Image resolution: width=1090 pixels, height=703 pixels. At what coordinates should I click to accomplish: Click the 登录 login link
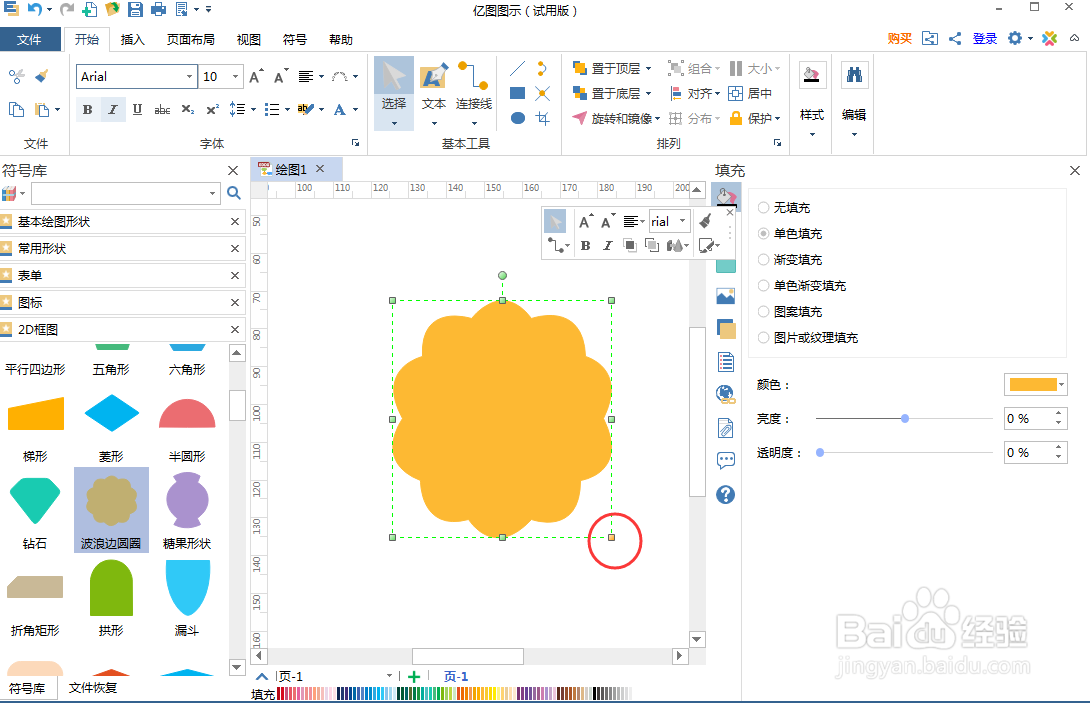pyautogui.click(x=984, y=37)
